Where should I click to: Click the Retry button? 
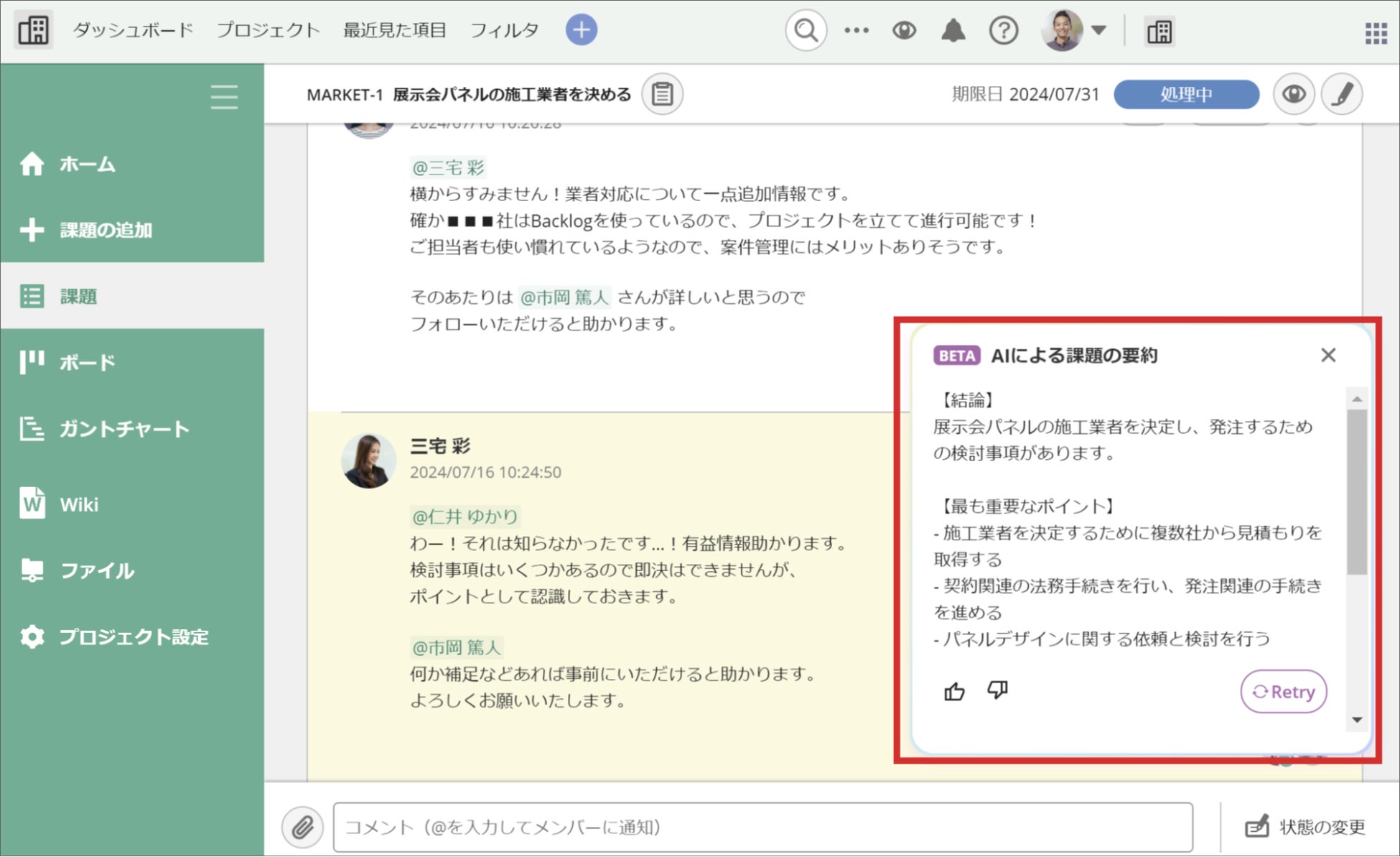(1283, 691)
